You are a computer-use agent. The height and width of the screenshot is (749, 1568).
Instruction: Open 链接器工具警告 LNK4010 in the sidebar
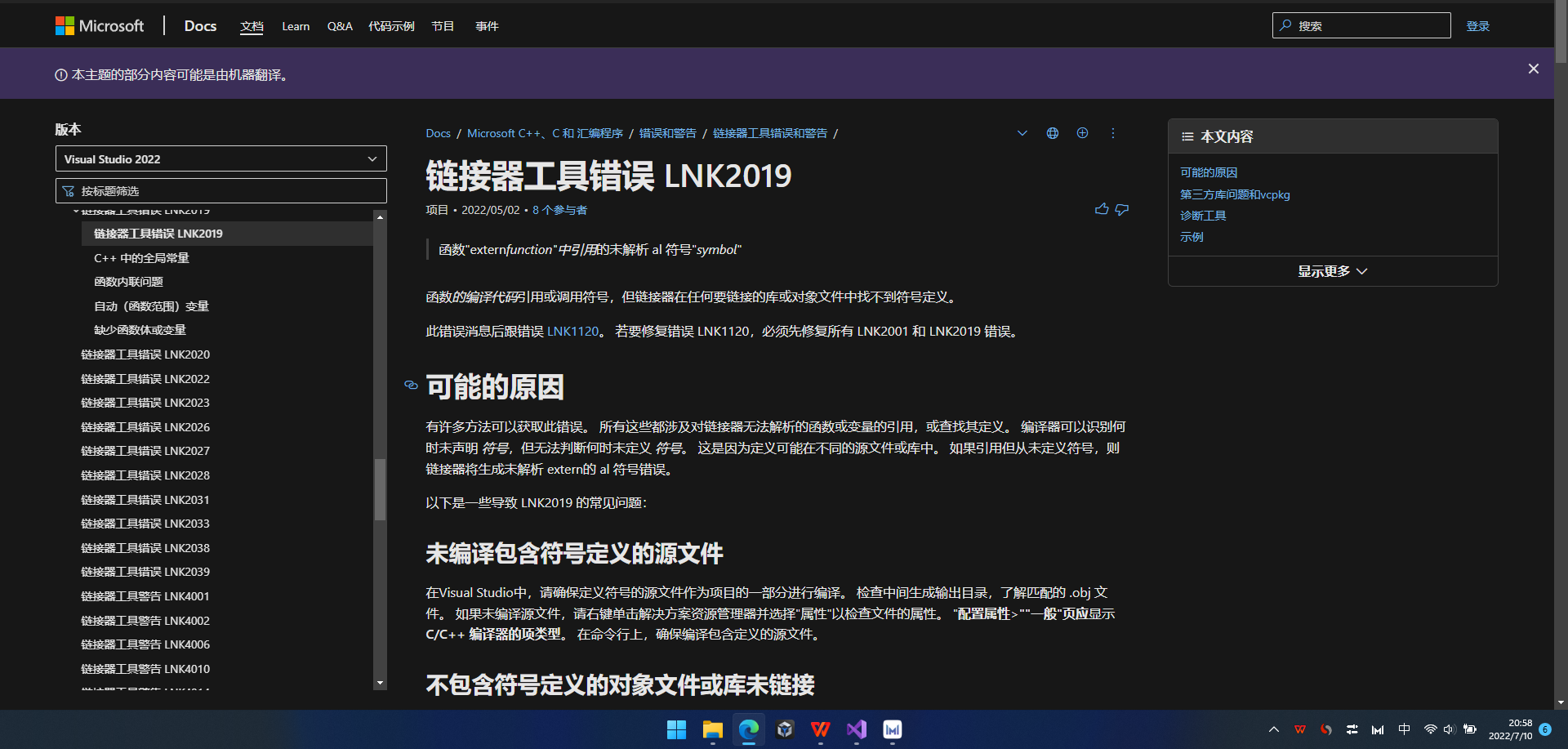pos(145,669)
